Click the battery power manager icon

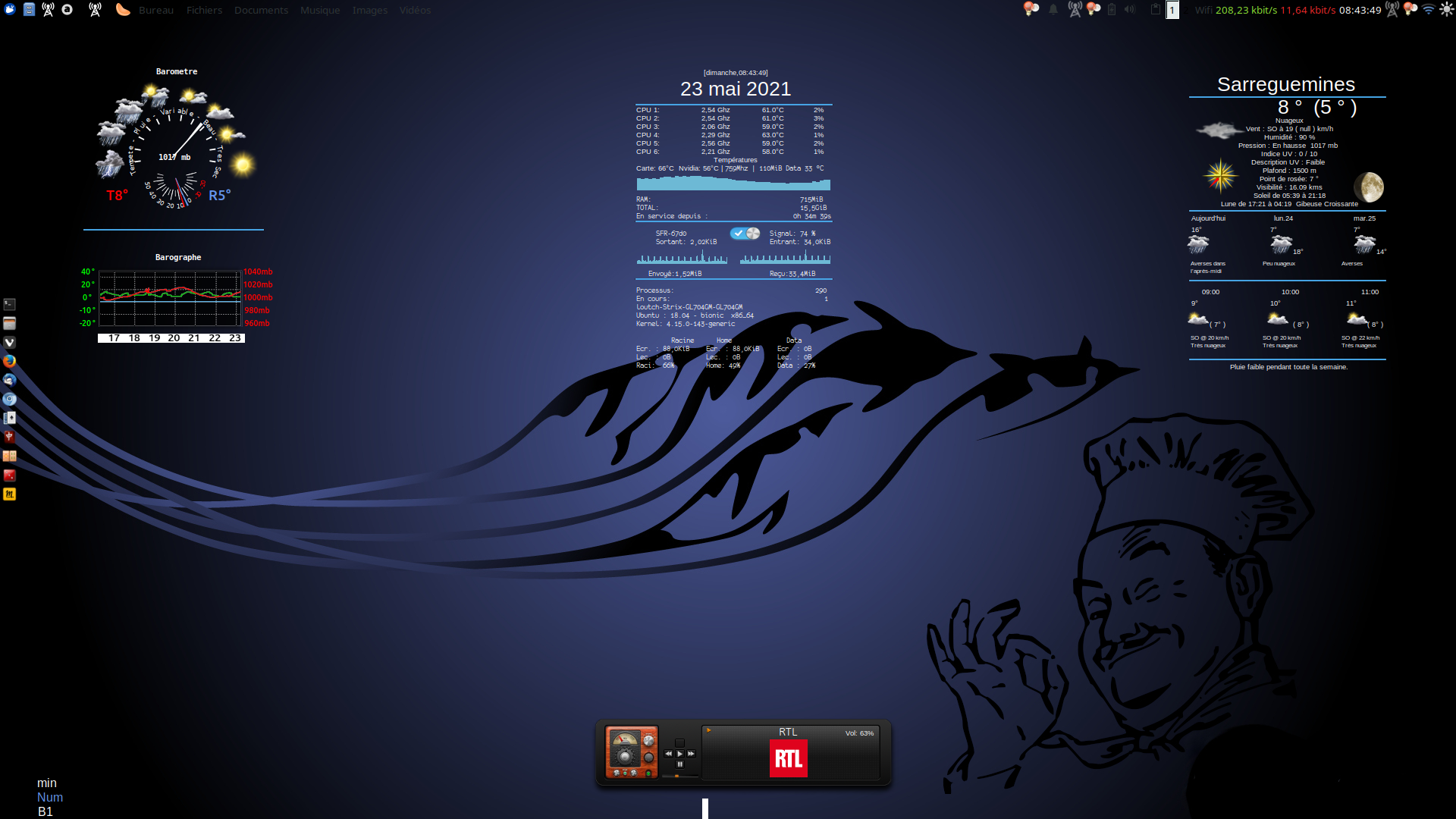coord(1111,10)
